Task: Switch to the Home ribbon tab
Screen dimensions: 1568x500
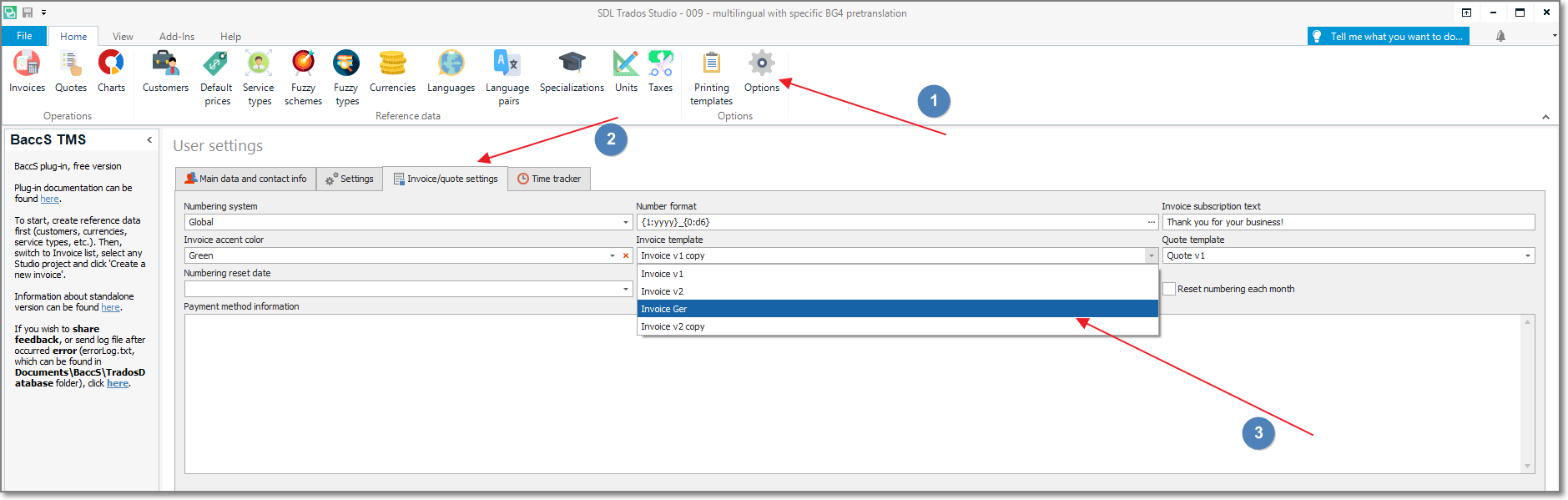Action: point(73,37)
